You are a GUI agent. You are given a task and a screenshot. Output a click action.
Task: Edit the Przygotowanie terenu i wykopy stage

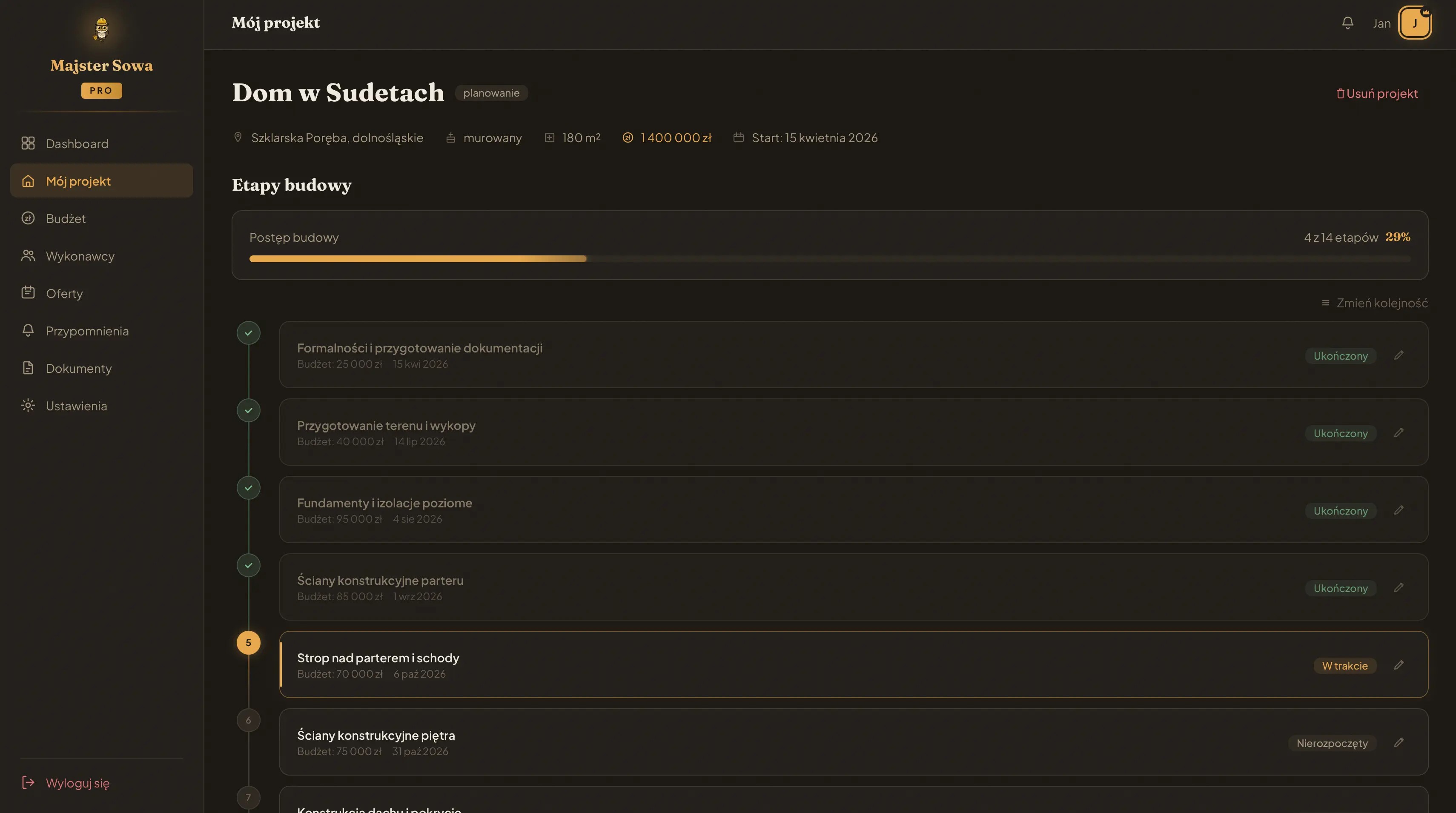(1399, 433)
